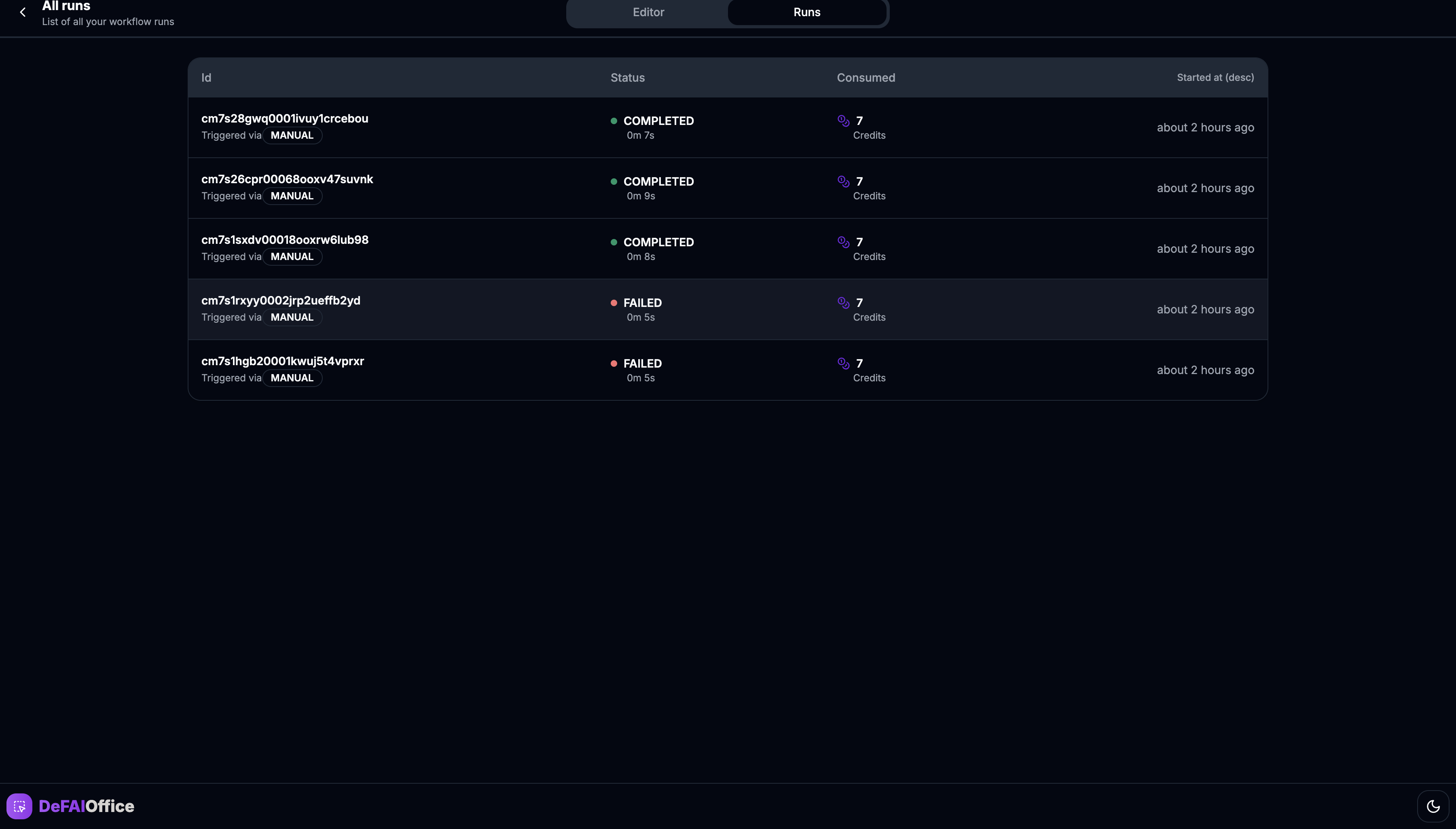Click the credits coin icon in first run
This screenshot has height=829, width=1456.
click(x=843, y=120)
